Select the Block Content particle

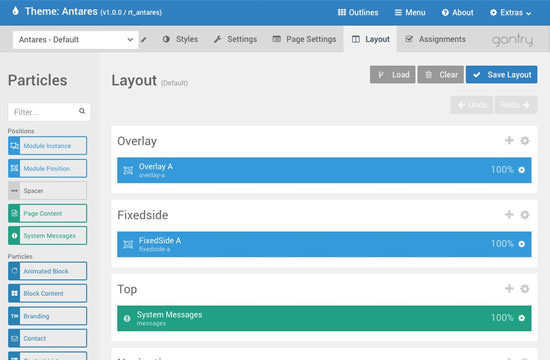[x=47, y=293]
